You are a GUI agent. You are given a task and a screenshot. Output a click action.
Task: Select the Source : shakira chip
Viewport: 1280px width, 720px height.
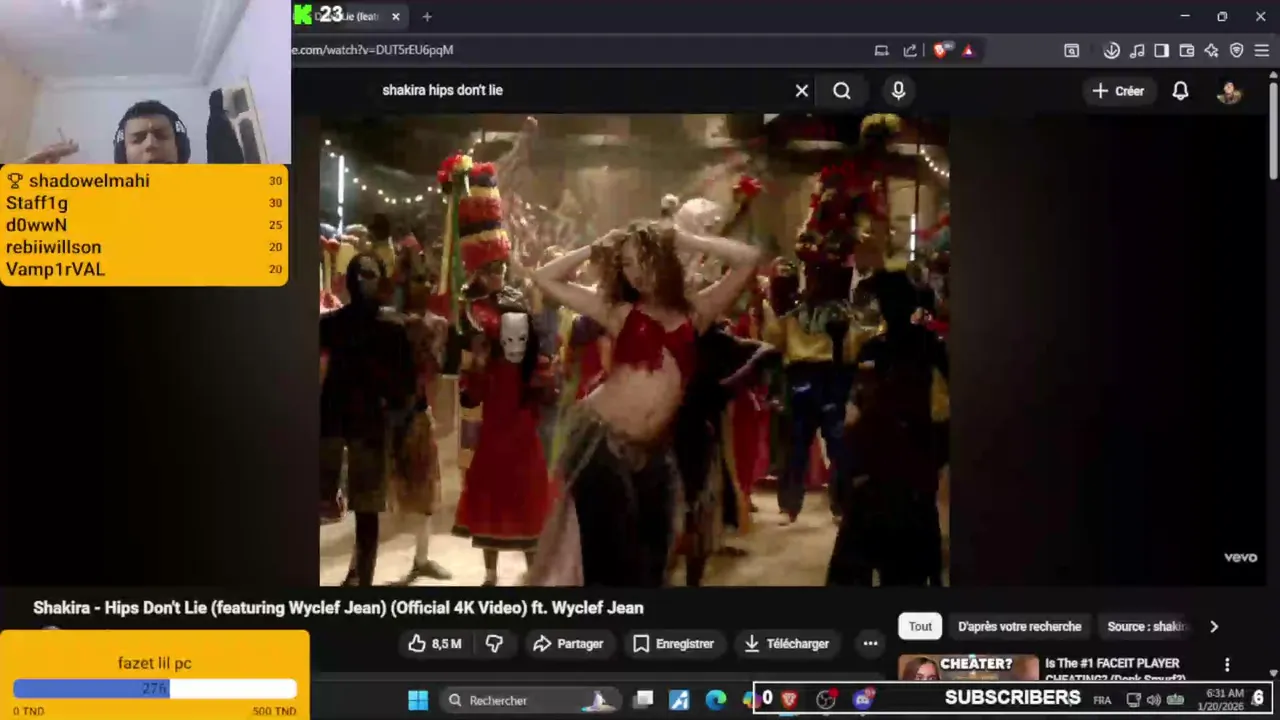click(1147, 627)
